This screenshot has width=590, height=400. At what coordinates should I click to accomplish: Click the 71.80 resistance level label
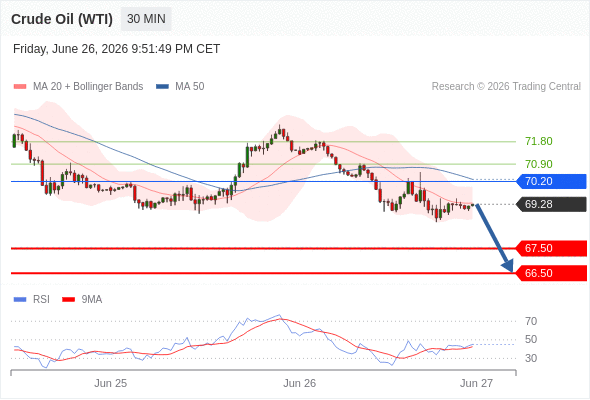tap(539, 141)
